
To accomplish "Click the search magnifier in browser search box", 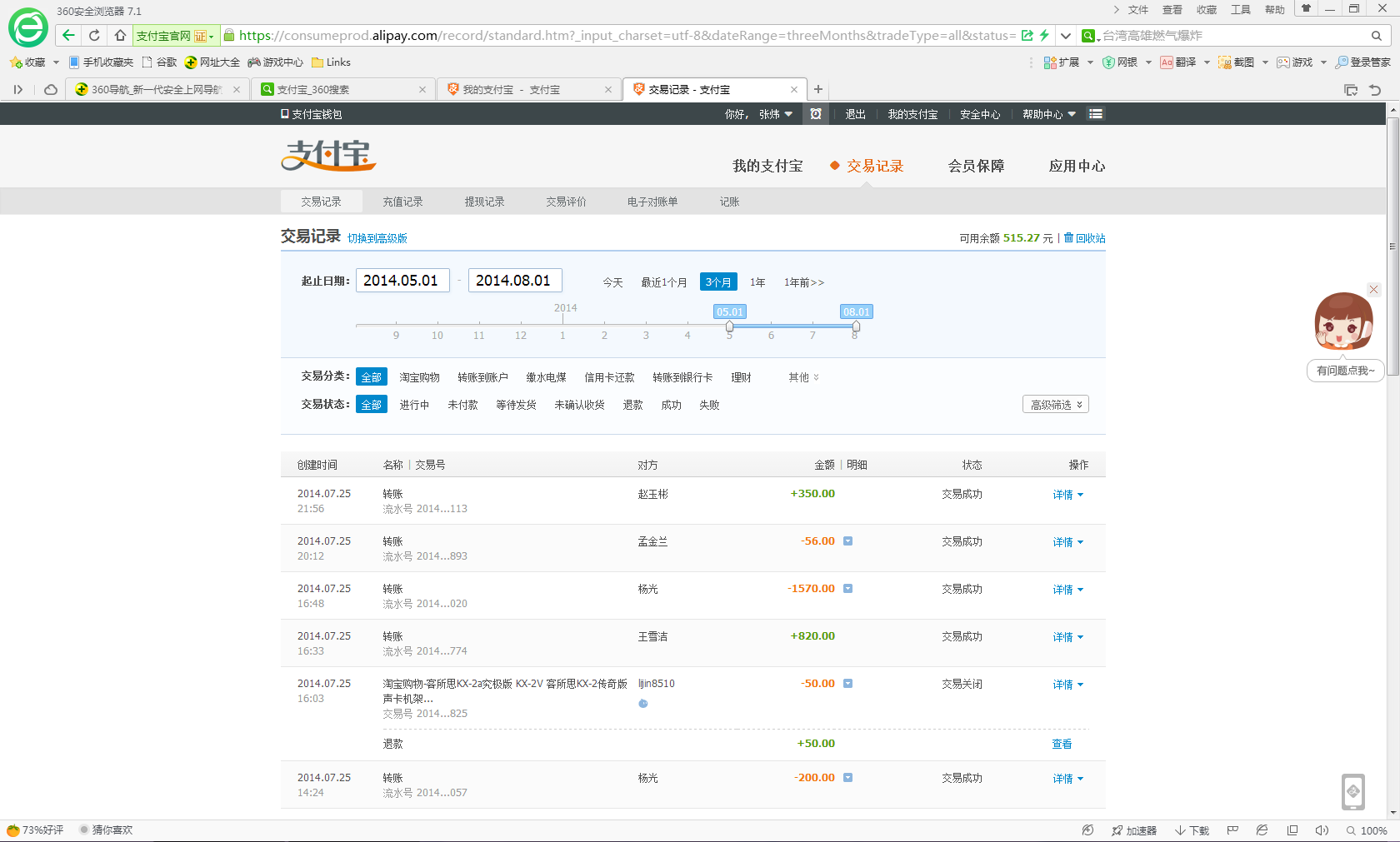I will click(x=1376, y=36).
